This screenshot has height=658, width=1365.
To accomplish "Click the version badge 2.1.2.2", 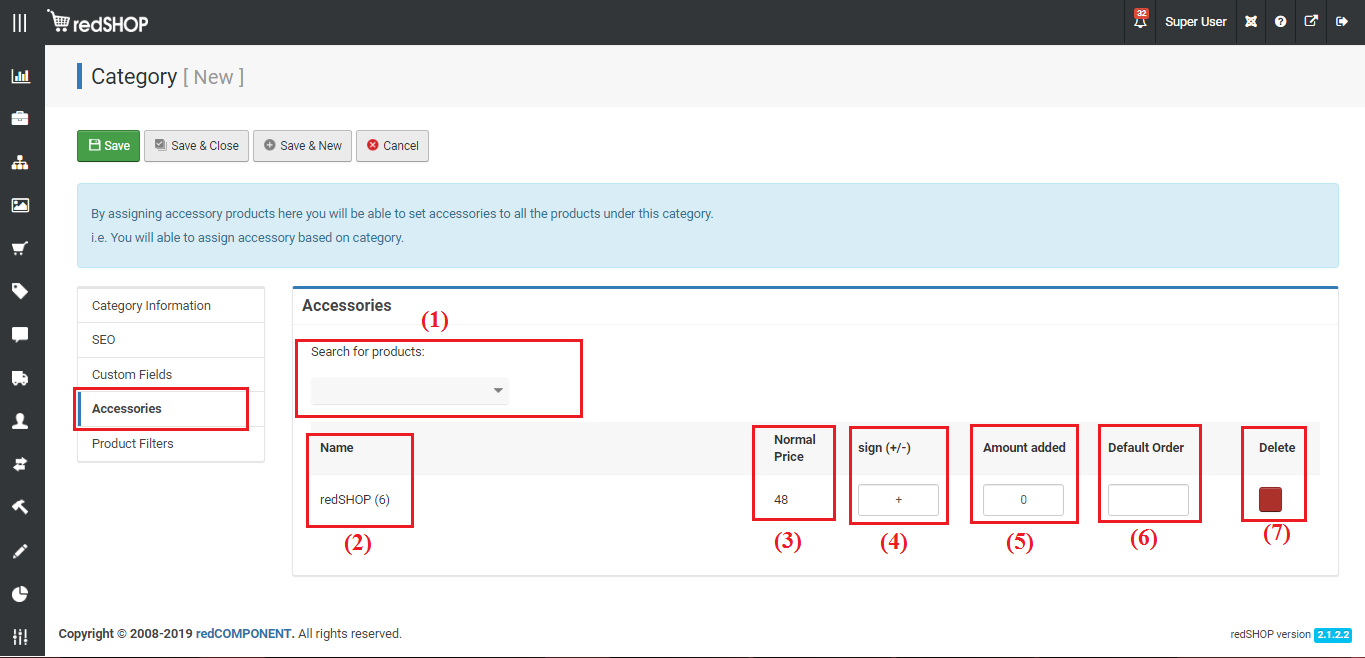I will [1333, 634].
